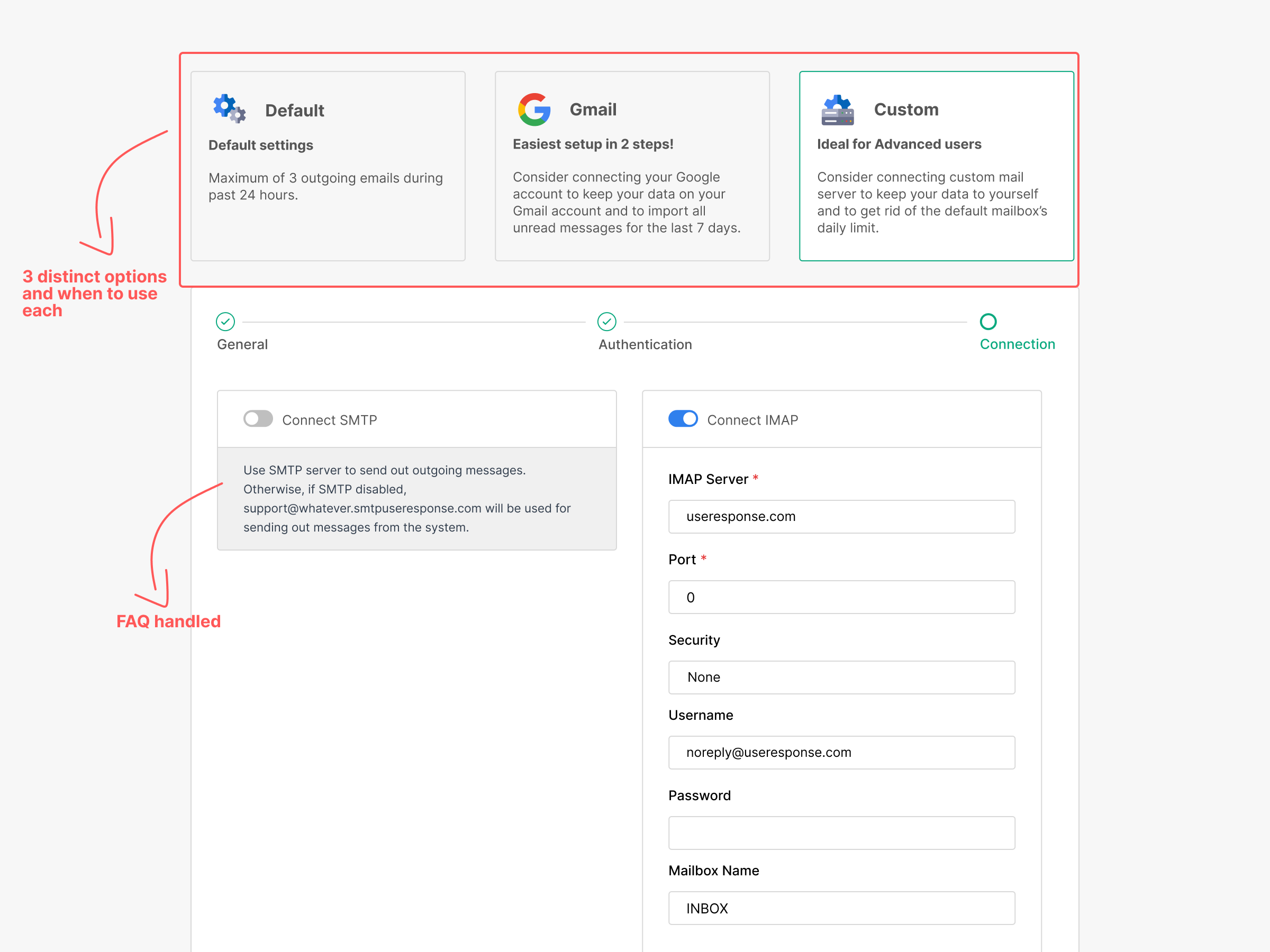Click the blue gears Default icon

[229, 108]
